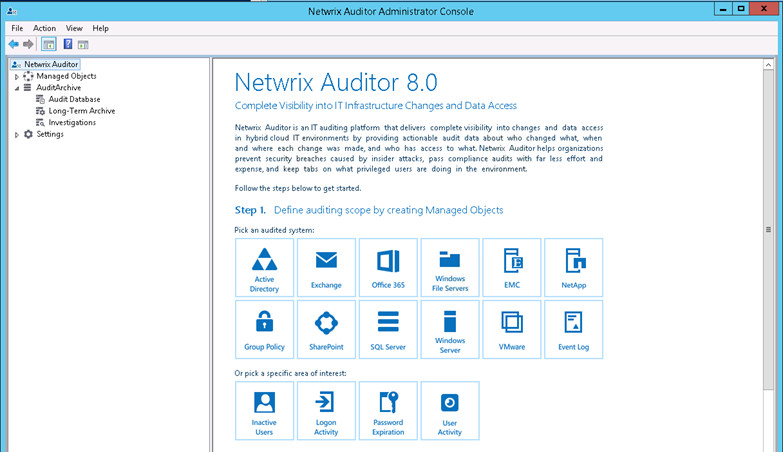
Task: Select Settings in the tree
Action: (x=49, y=134)
